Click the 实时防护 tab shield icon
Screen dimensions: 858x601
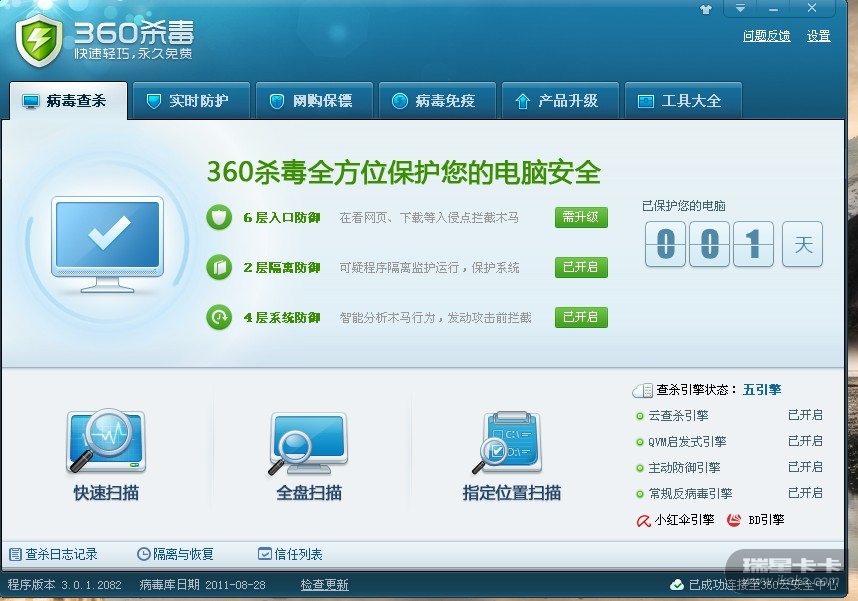click(154, 101)
